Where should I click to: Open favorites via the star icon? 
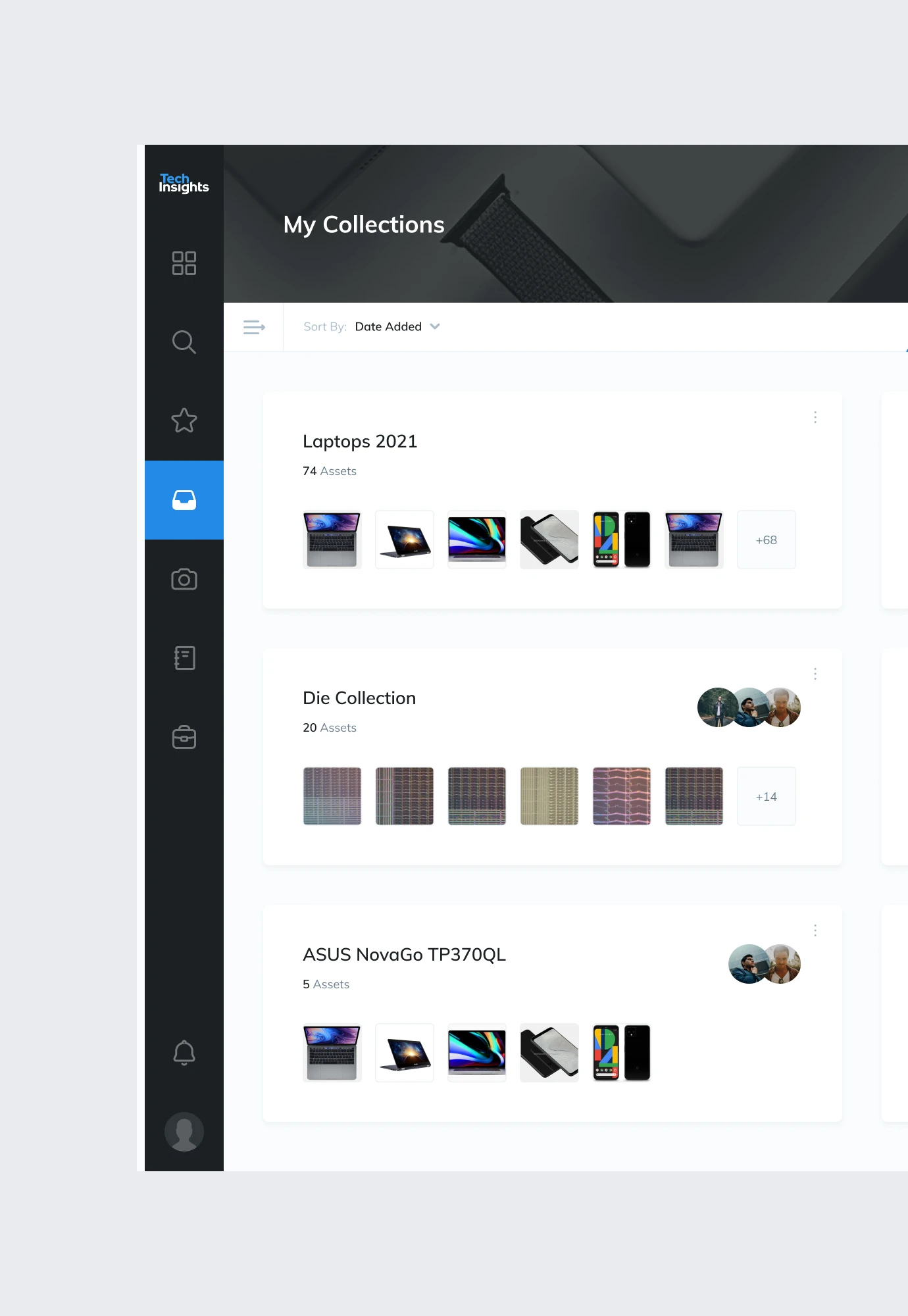click(x=184, y=421)
